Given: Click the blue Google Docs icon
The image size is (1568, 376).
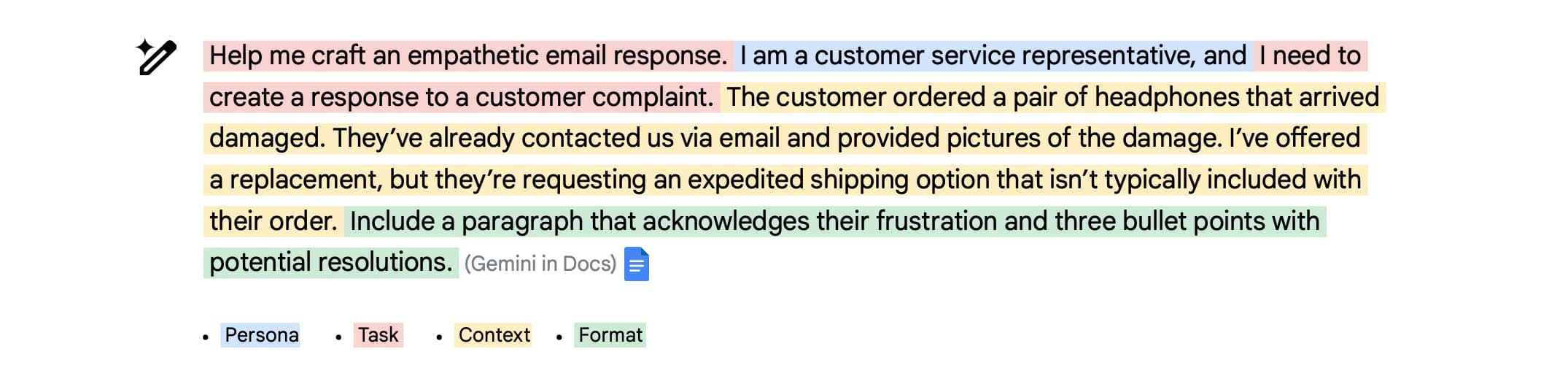Looking at the screenshot, I should click(636, 264).
